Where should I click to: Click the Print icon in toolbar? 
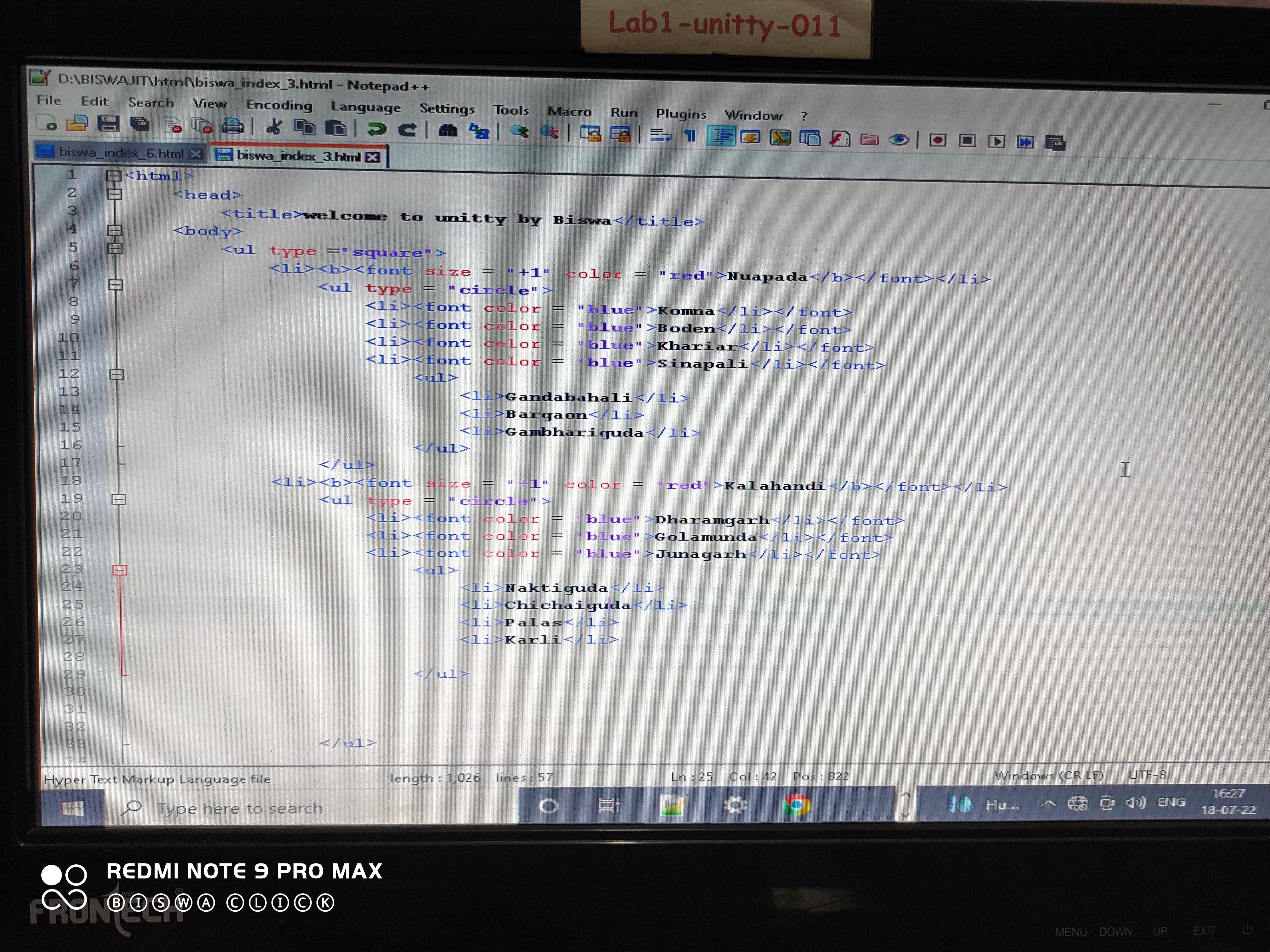232,126
